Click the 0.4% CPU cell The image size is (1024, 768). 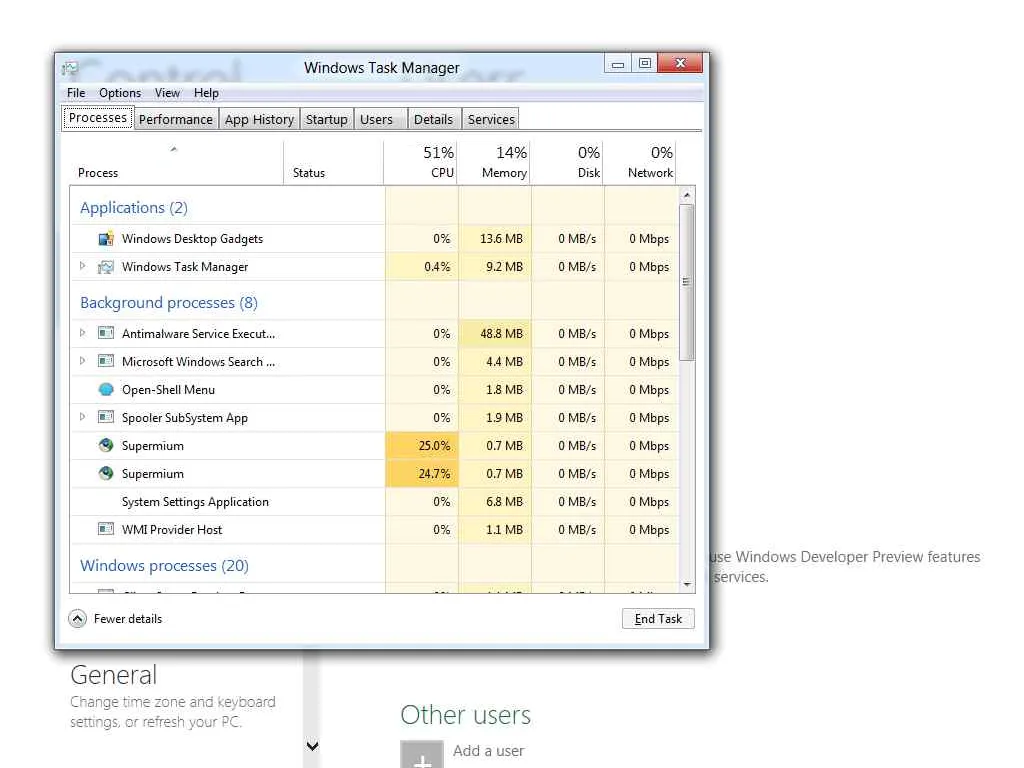coord(422,267)
